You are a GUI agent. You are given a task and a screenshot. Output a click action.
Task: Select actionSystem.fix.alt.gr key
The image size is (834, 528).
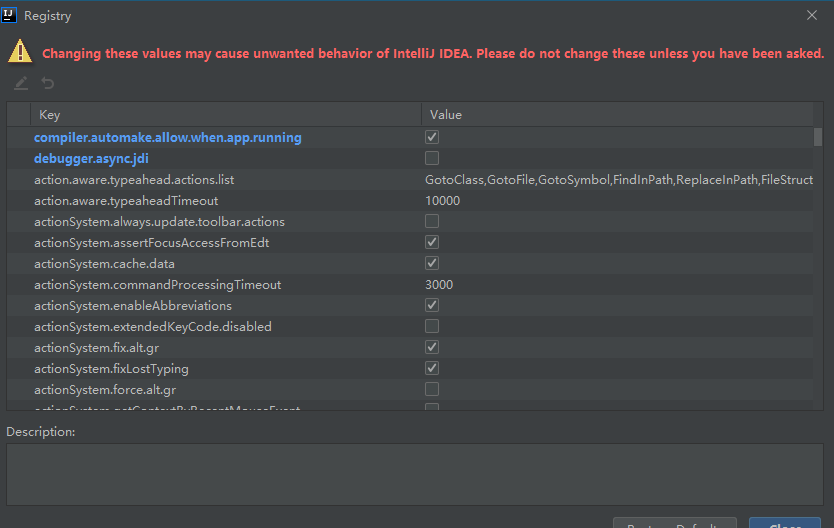(96, 348)
